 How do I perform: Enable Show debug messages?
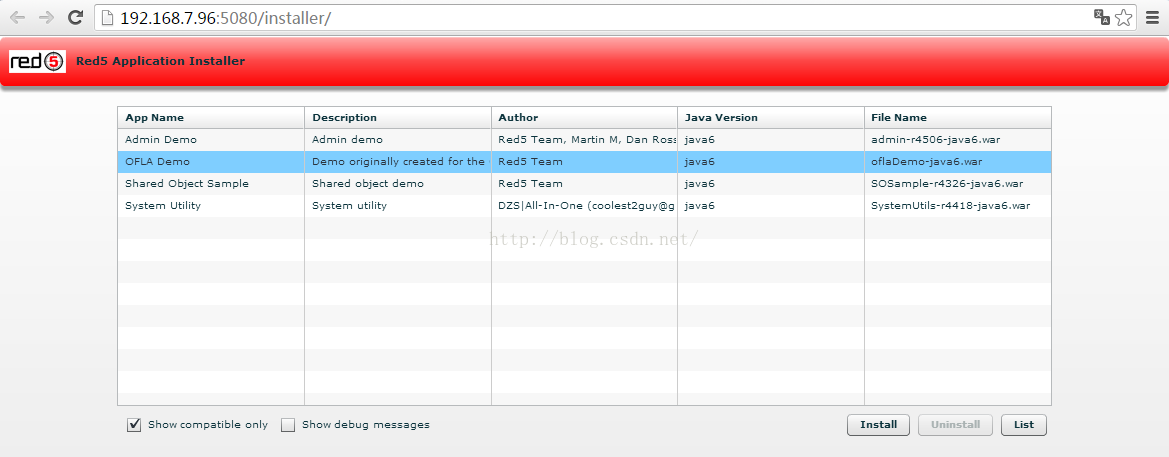(x=288, y=425)
